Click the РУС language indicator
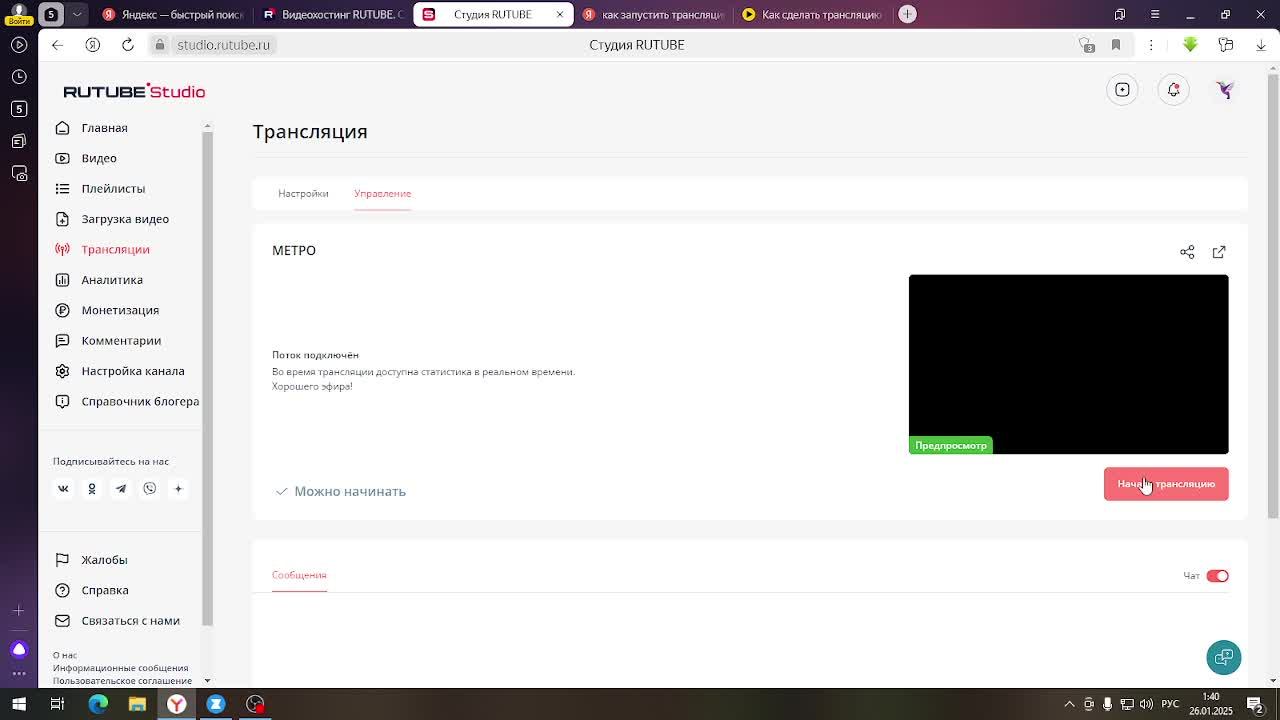This screenshot has width=1280, height=720. pyautogui.click(x=1170, y=704)
